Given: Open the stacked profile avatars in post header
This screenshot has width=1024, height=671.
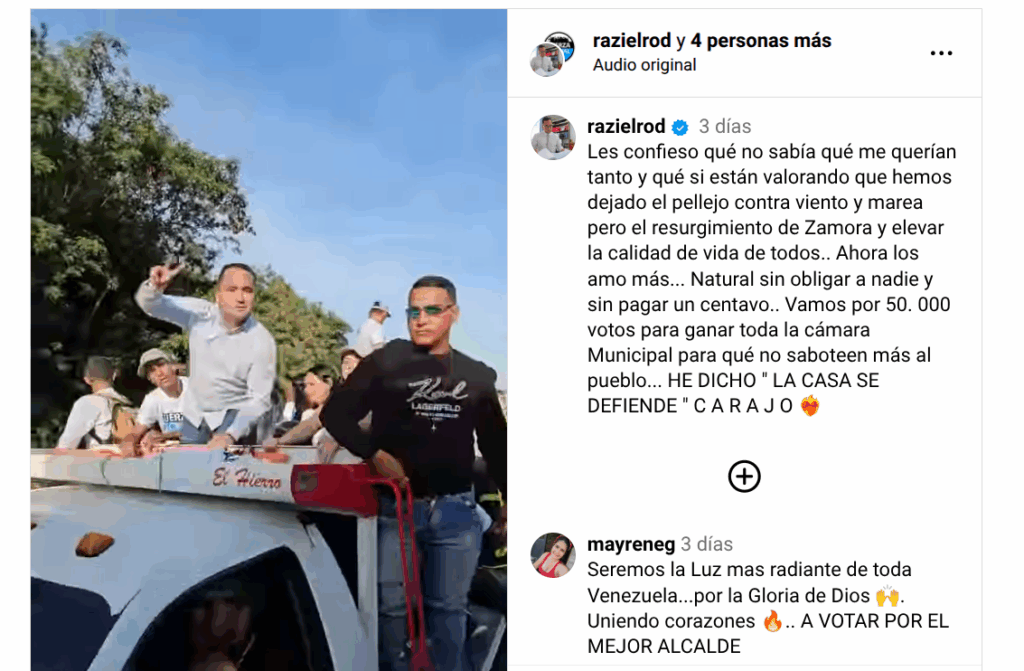Looking at the screenshot, I should tap(552, 54).
